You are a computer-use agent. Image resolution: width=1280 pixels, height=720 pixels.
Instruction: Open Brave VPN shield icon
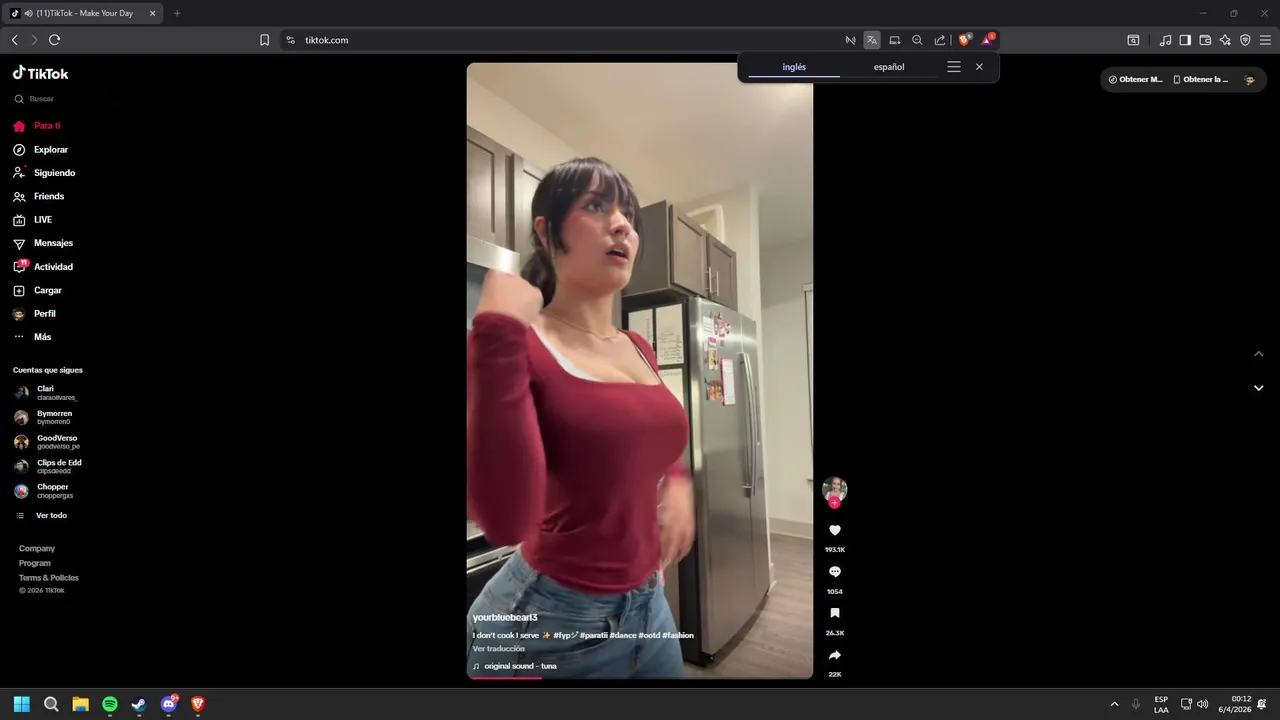(1245, 40)
